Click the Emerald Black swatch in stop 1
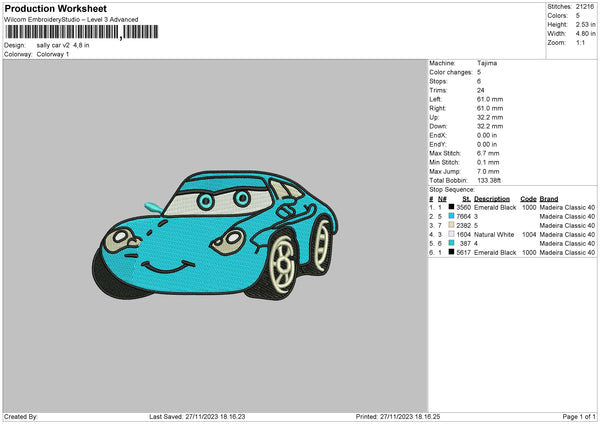This screenshot has height=424, width=600. coord(452,207)
